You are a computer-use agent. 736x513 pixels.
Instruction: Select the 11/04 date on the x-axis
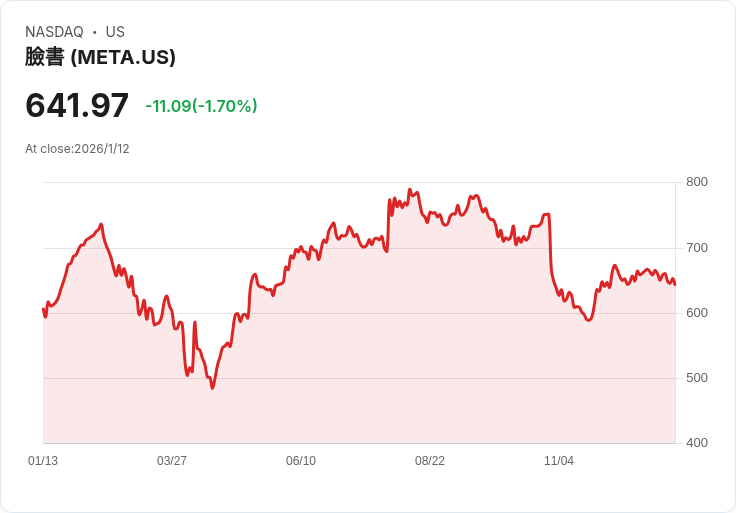(x=559, y=461)
